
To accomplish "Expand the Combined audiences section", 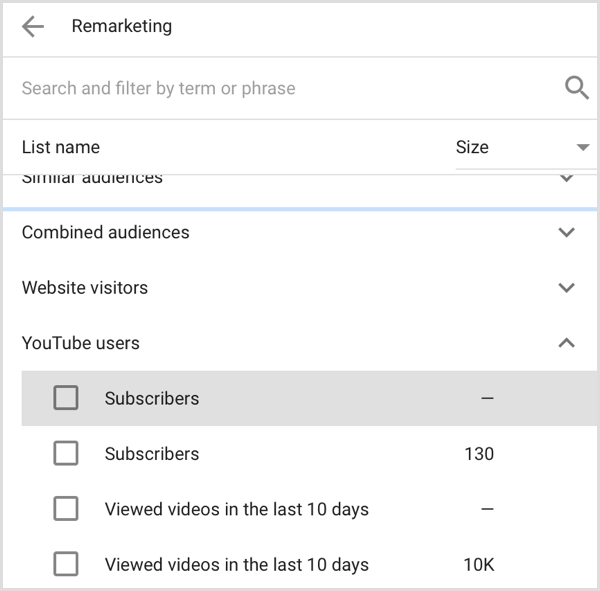I will (566, 232).
